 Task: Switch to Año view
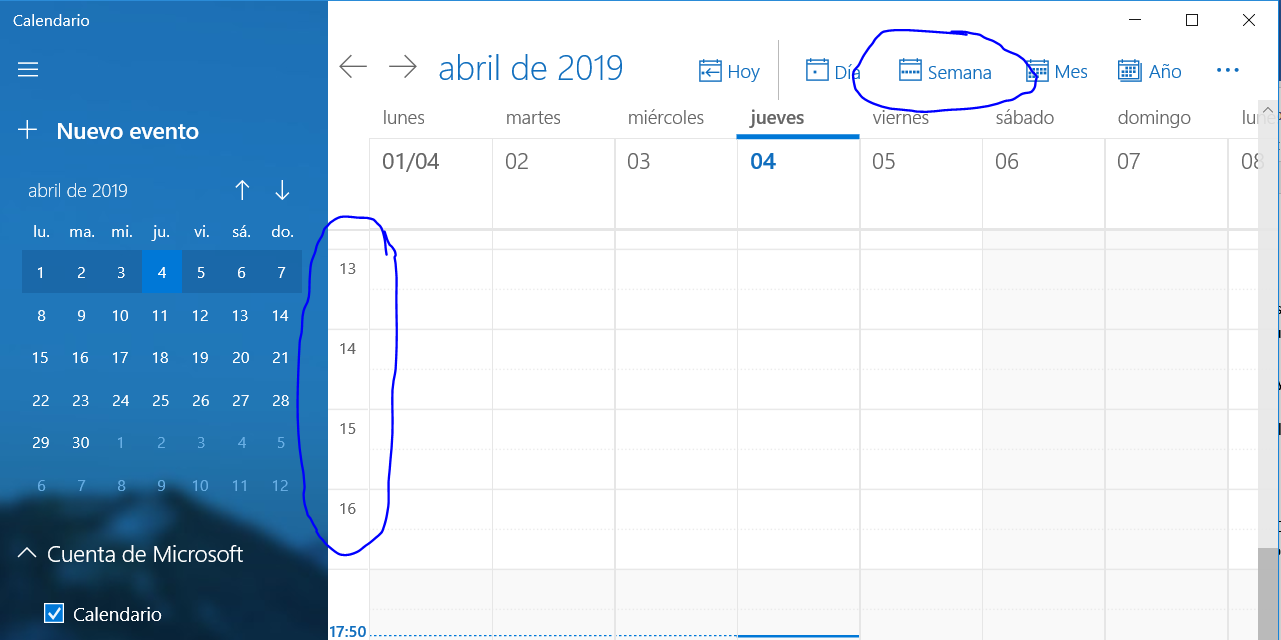[x=1149, y=71]
